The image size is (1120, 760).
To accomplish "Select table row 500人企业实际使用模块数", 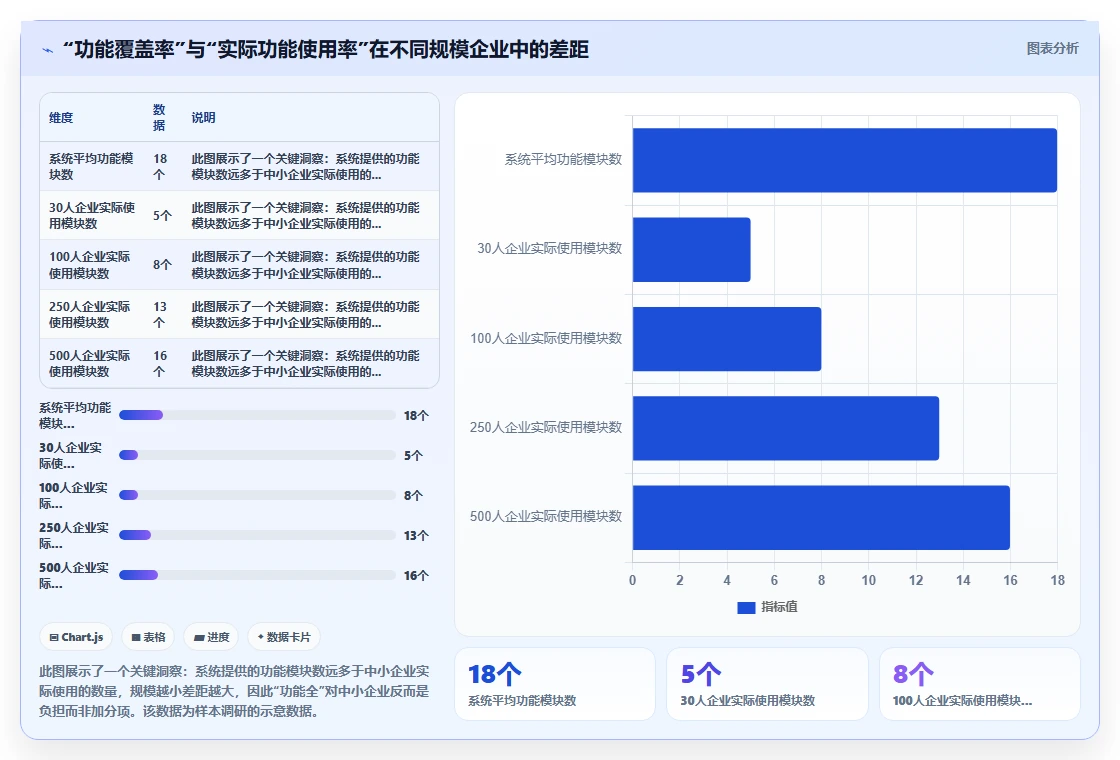I will coord(239,363).
